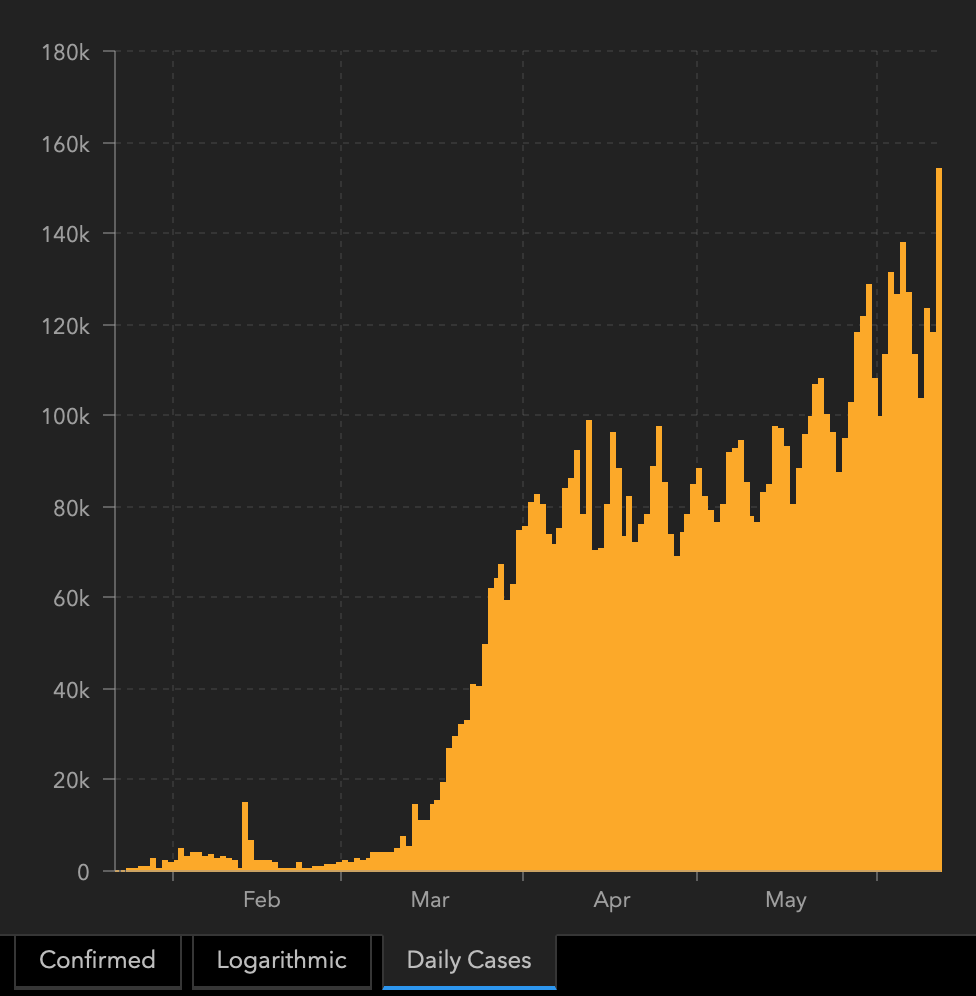Screen dimensions: 976x996
Task: Click the tallest bar at the chart's end
Action: point(939,520)
